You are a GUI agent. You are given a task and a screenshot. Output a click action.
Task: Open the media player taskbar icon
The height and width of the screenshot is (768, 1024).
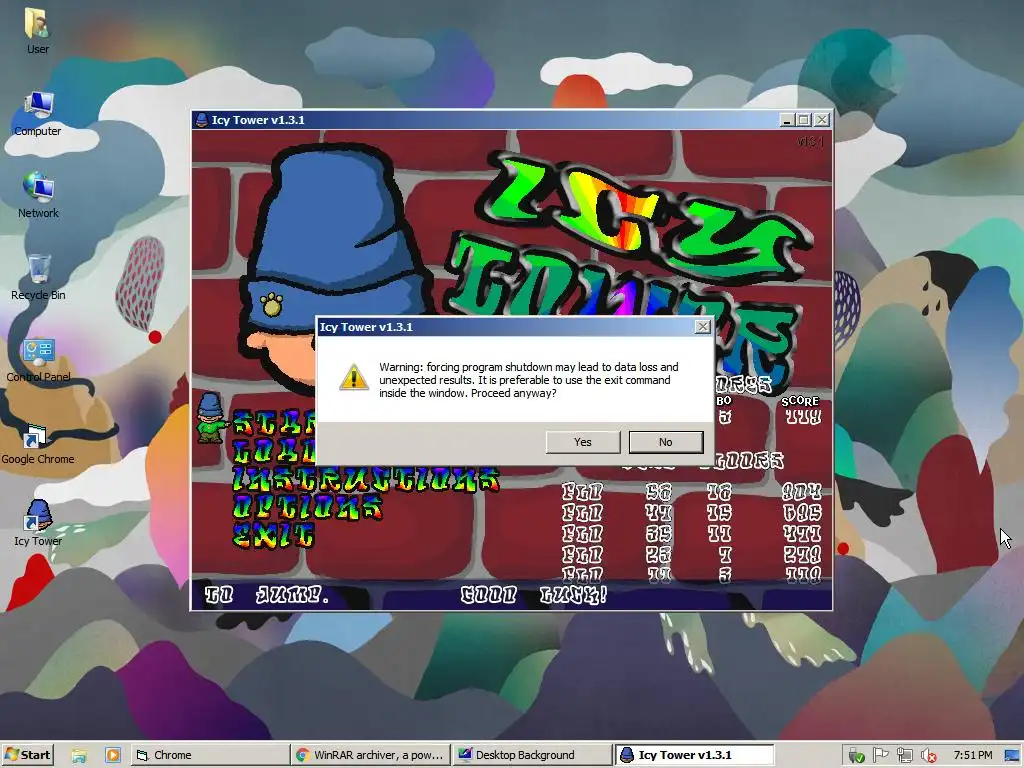tap(112, 756)
